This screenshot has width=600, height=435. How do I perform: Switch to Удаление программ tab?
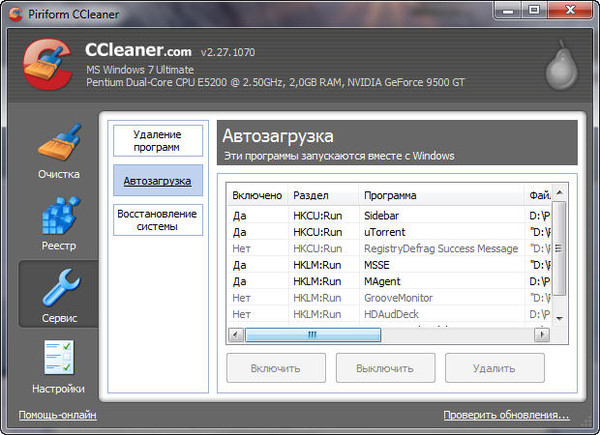[157, 140]
